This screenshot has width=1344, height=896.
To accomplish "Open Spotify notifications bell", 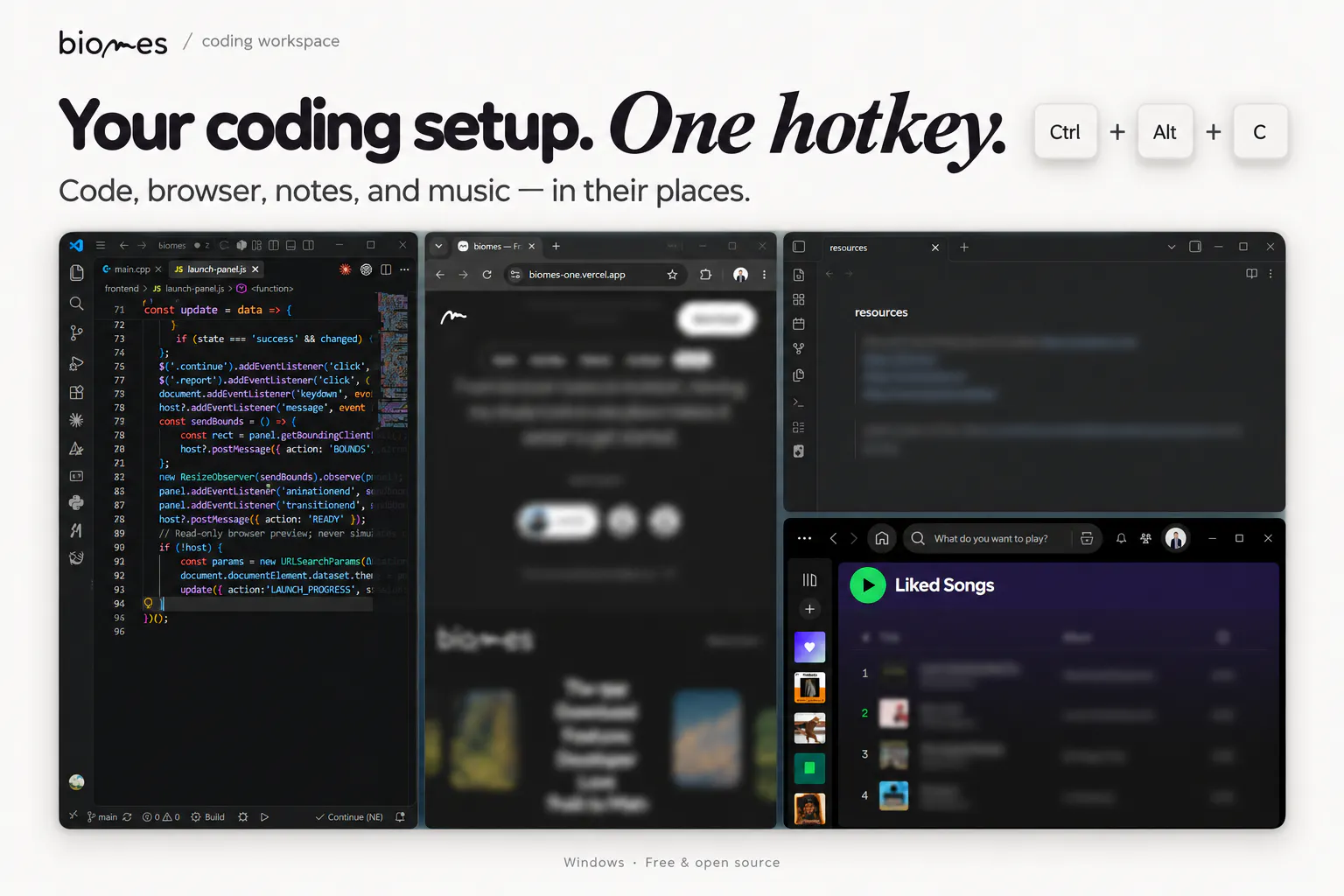I will coord(1121,539).
